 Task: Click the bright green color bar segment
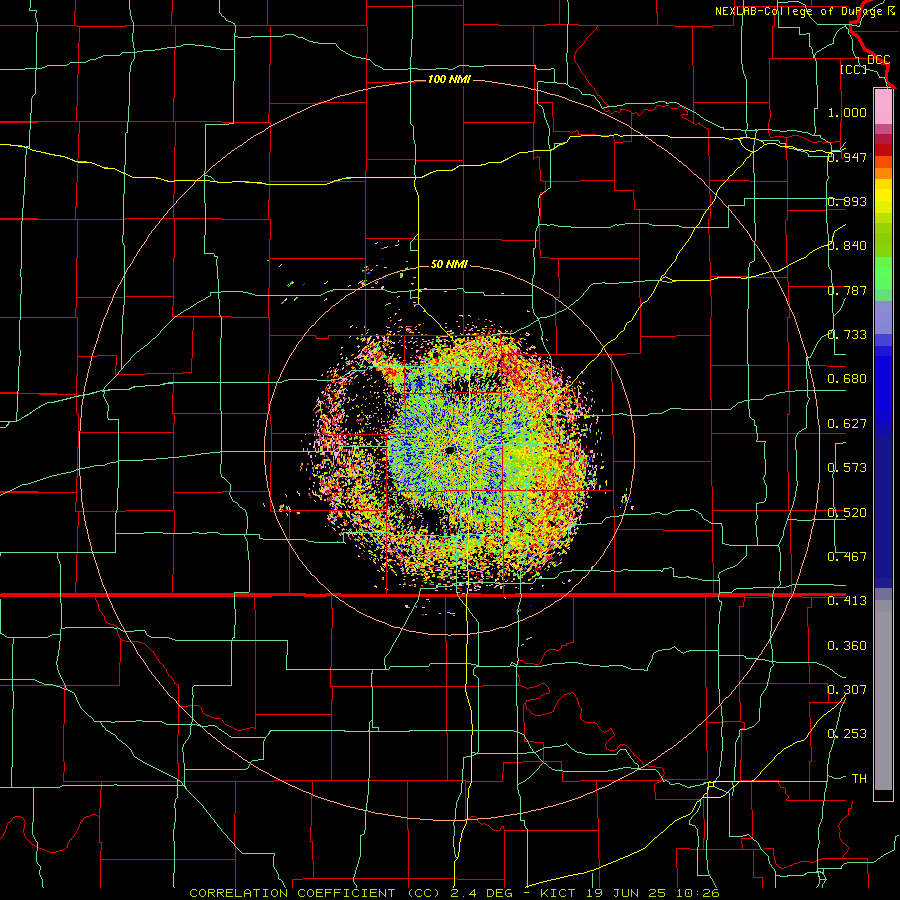click(883, 273)
